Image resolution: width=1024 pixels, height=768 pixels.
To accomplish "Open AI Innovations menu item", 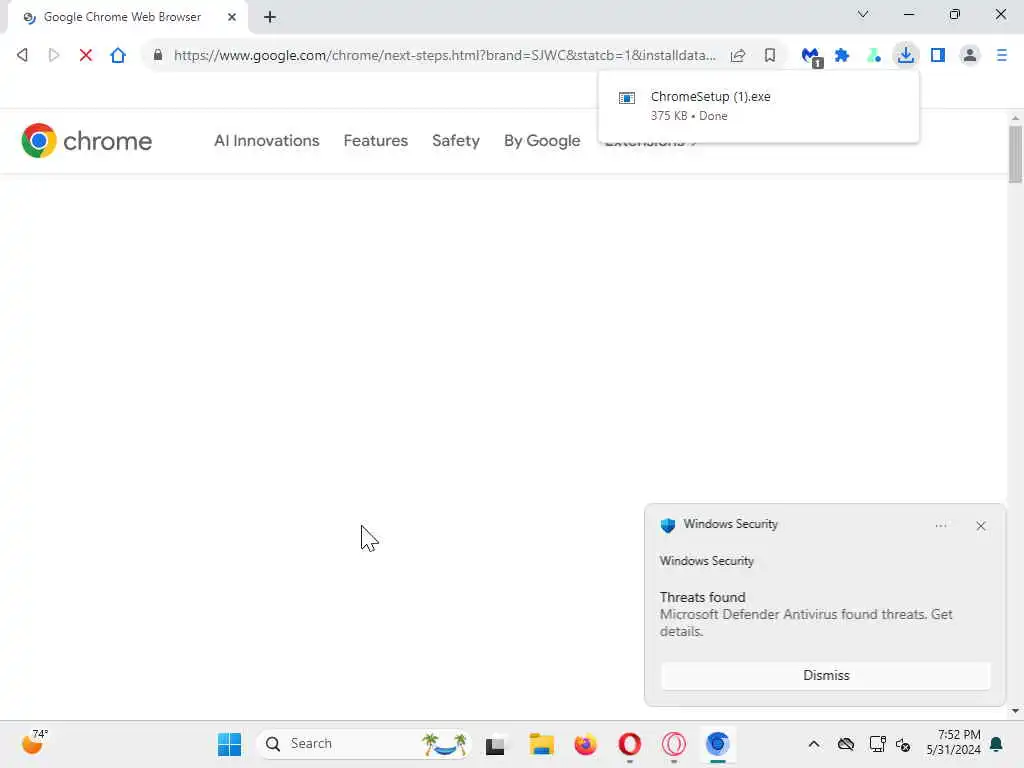I will (266, 140).
